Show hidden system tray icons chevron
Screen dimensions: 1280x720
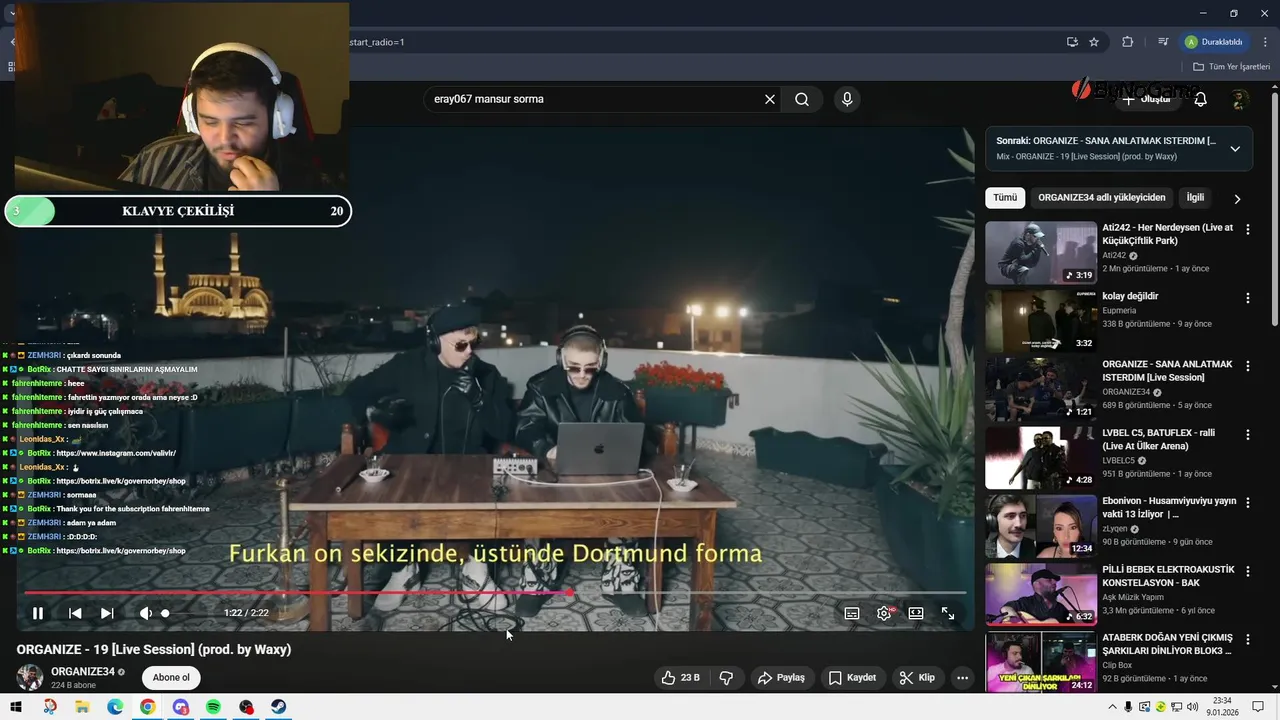[x=1113, y=707]
